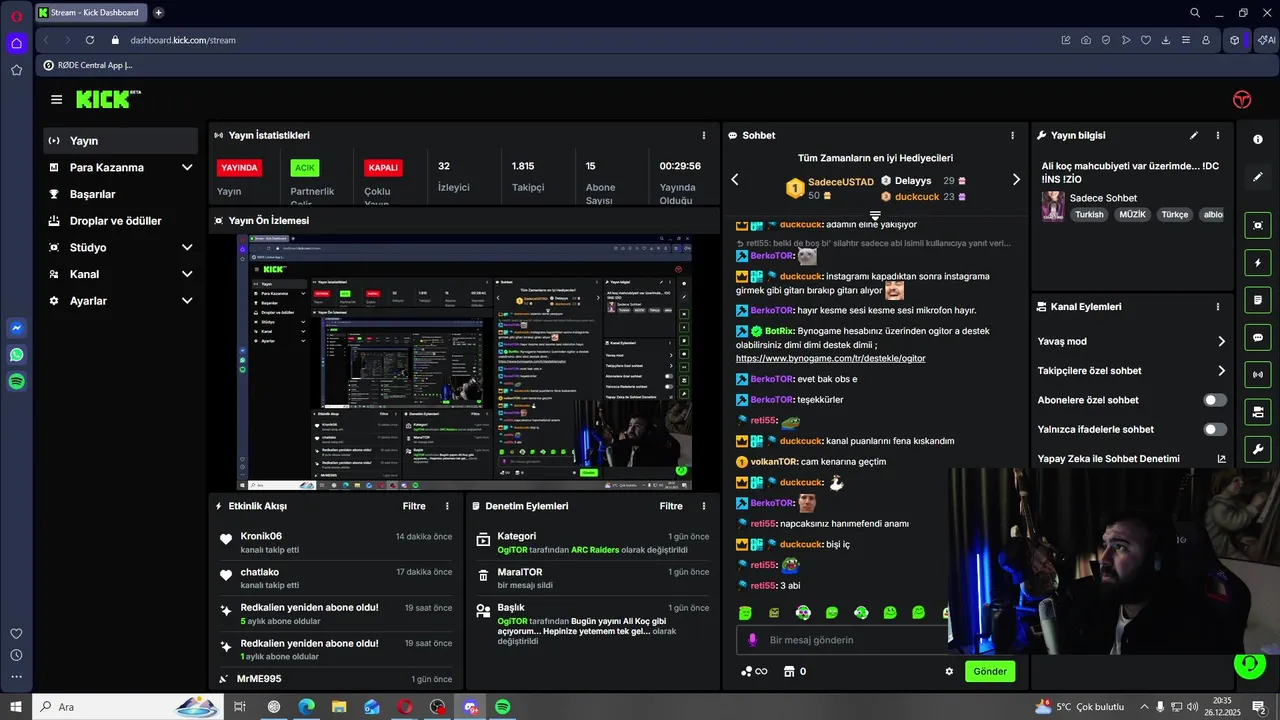Reload the page in browser toolbar
Screen dimensions: 1280x720
tap(90, 40)
